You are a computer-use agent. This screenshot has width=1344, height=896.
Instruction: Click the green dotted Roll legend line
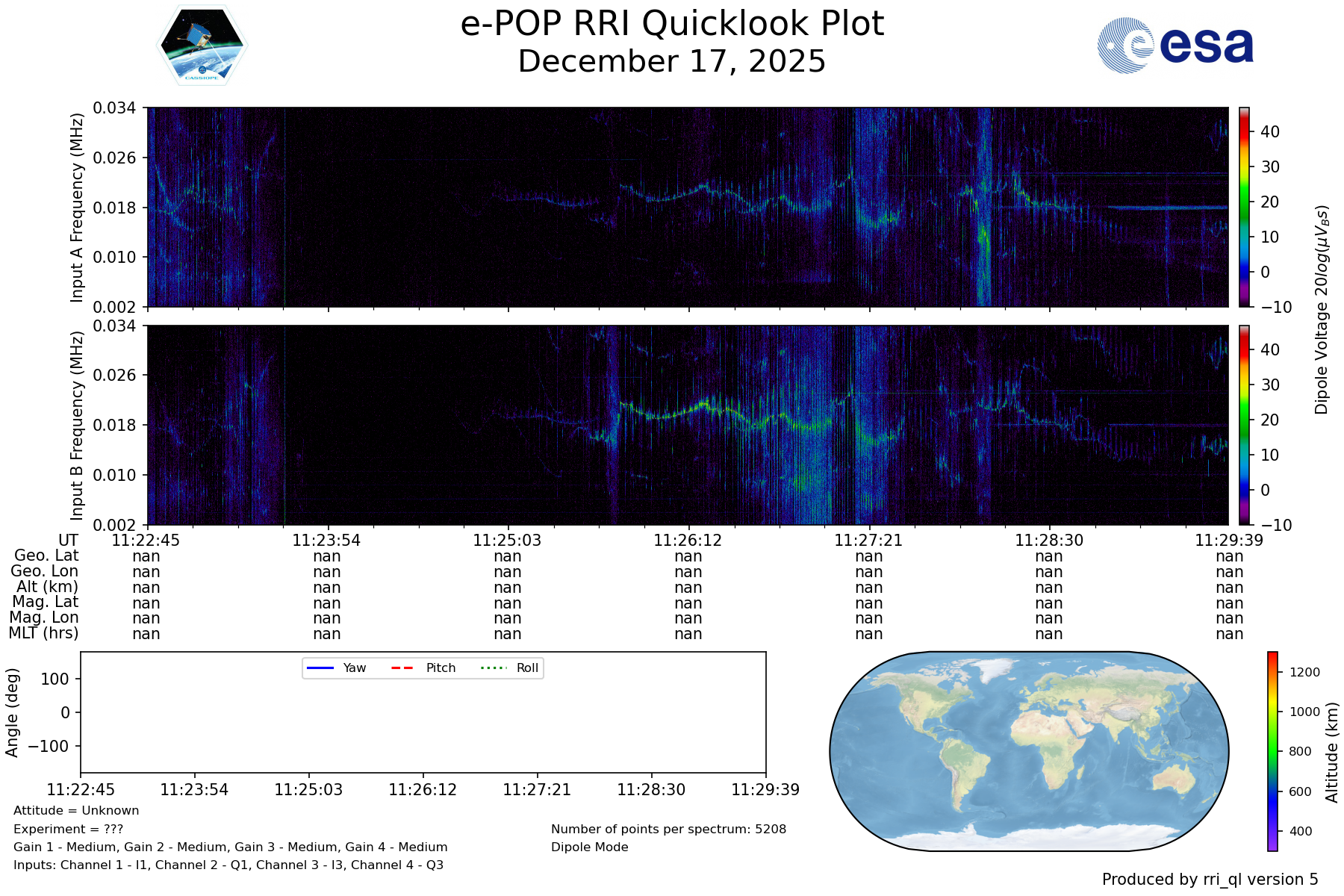click(x=493, y=668)
